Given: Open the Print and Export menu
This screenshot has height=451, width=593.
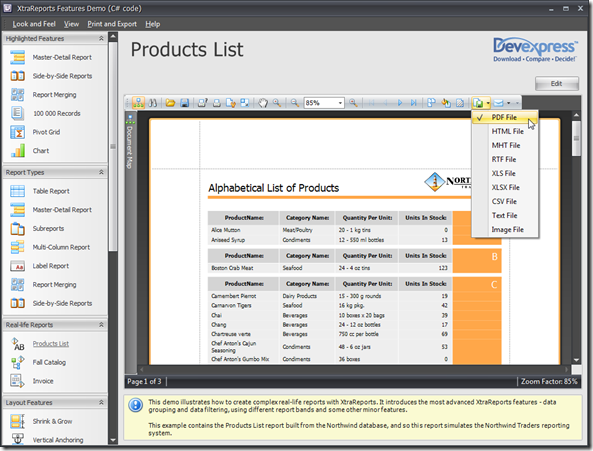Looking at the screenshot, I should coord(112,24).
